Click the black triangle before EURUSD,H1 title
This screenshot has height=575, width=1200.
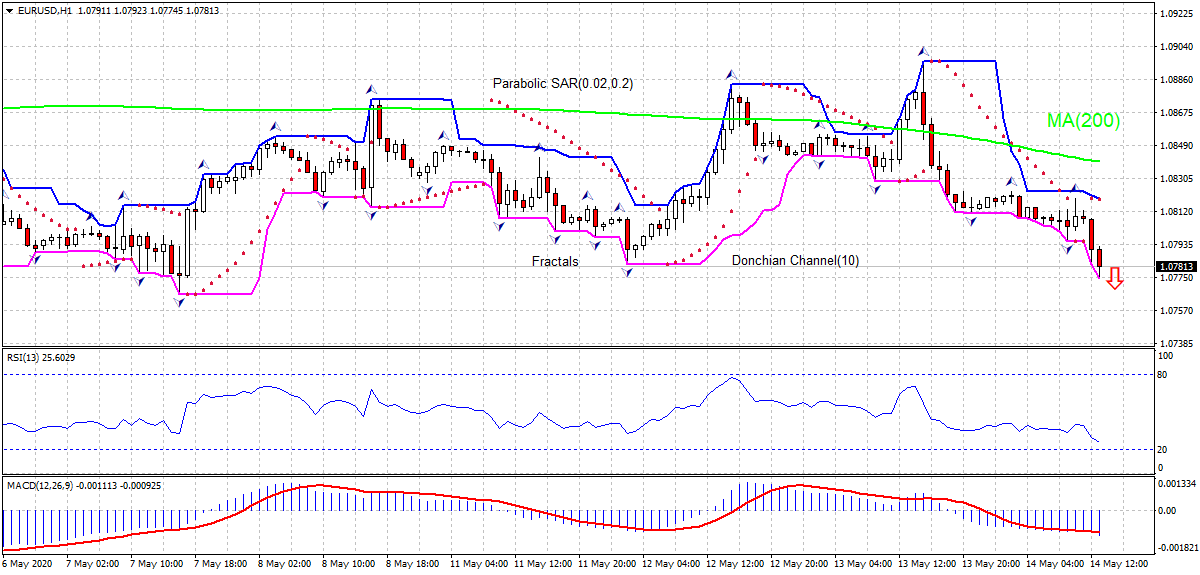pyautogui.click(x=8, y=10)
